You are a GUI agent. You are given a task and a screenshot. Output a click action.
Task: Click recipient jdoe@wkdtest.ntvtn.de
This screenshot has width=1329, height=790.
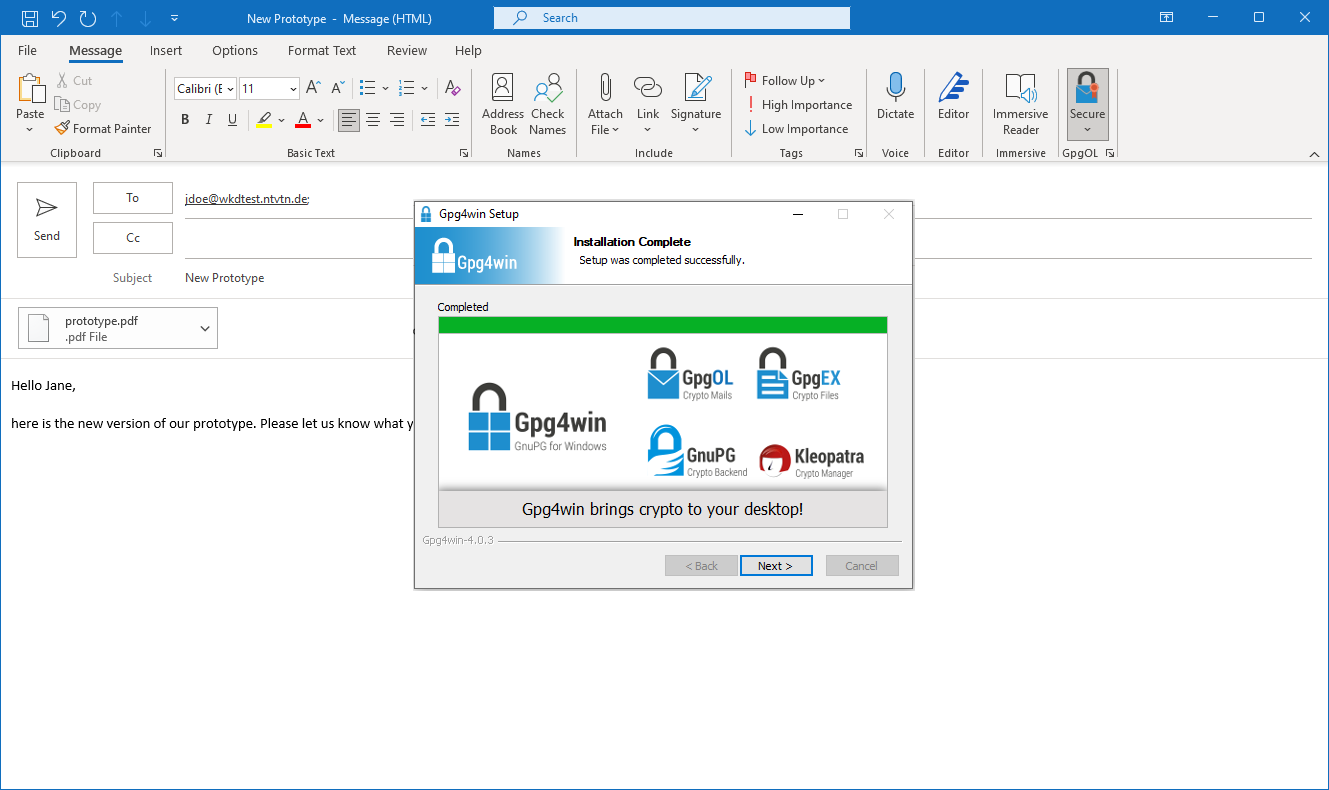click(x=247, y=198)
